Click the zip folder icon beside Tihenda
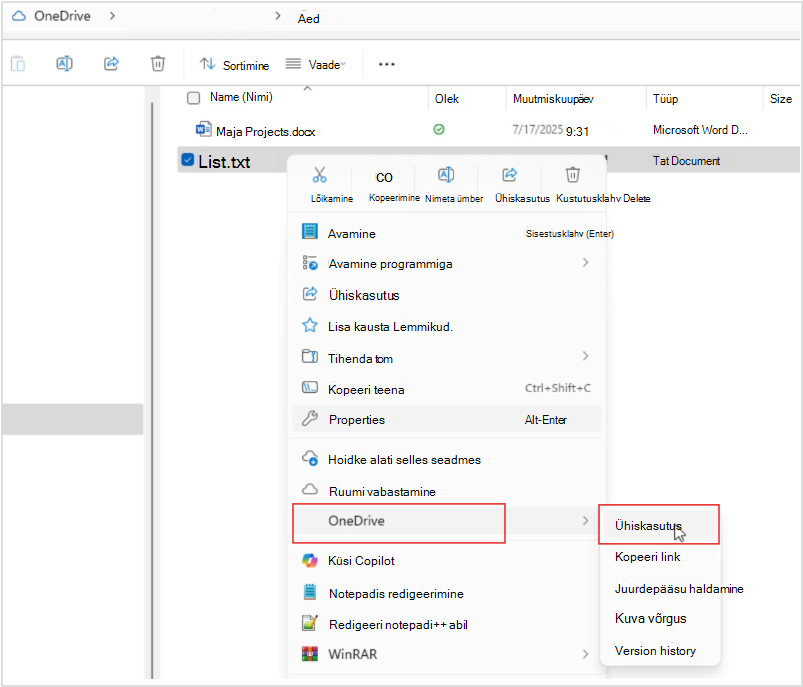Image resolution: width=803 pixels, height=687 pixels. (x=310, y=356)
